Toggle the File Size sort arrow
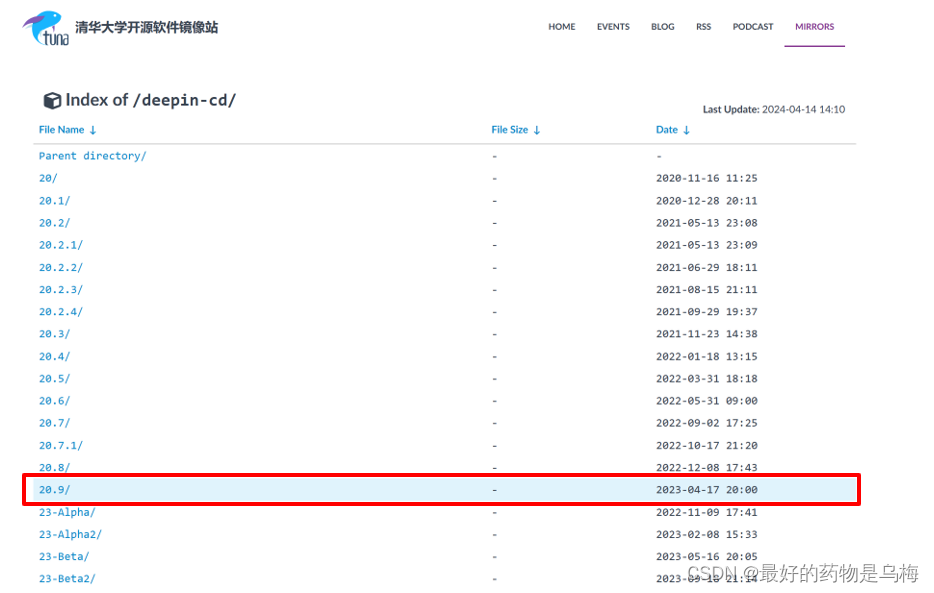The image size is (934, 593). pyautogui.click(x=538, y=130)
